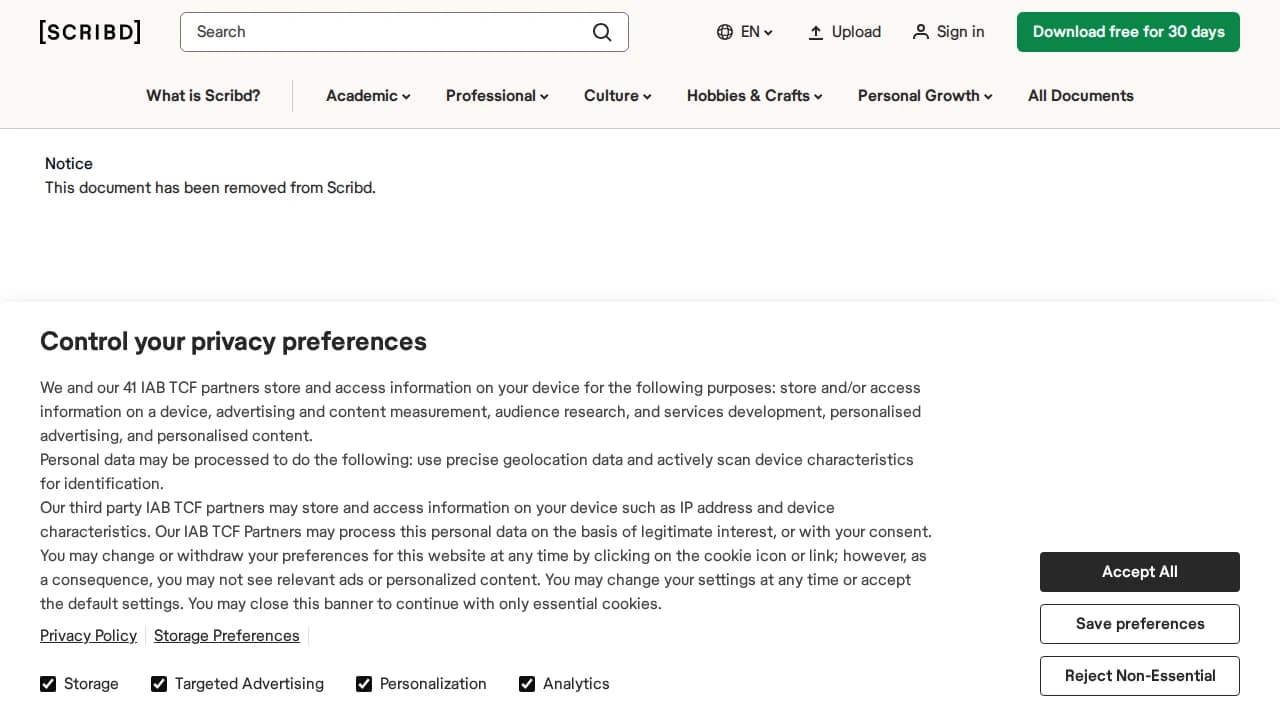Click the Targeted Advertising checkmark icon

pos(158,684)
